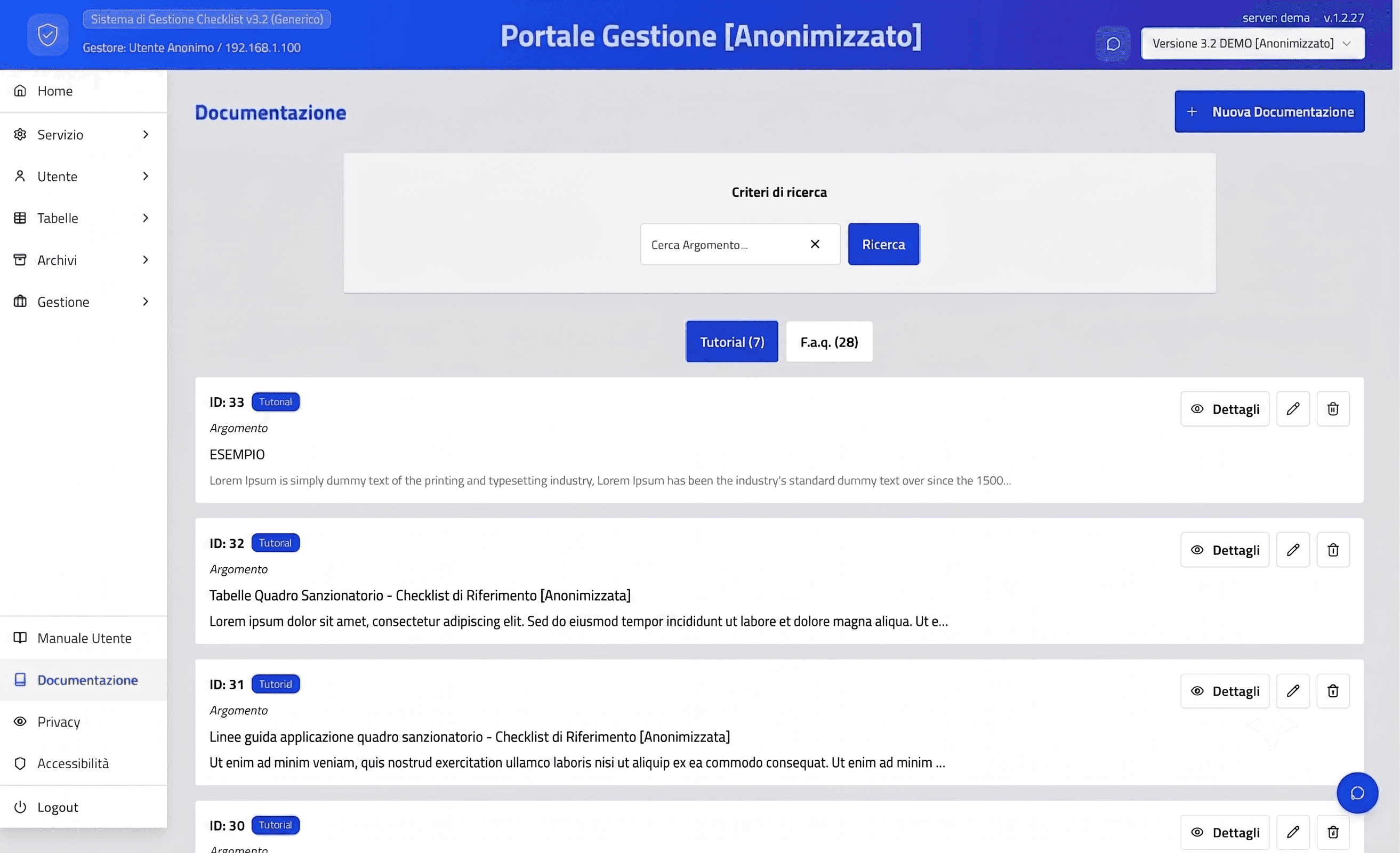Image resolution: width=1400 pixels, height=853 pixels.
Task: Select Documentazione in the sidebar
Action: pos(84,680)
